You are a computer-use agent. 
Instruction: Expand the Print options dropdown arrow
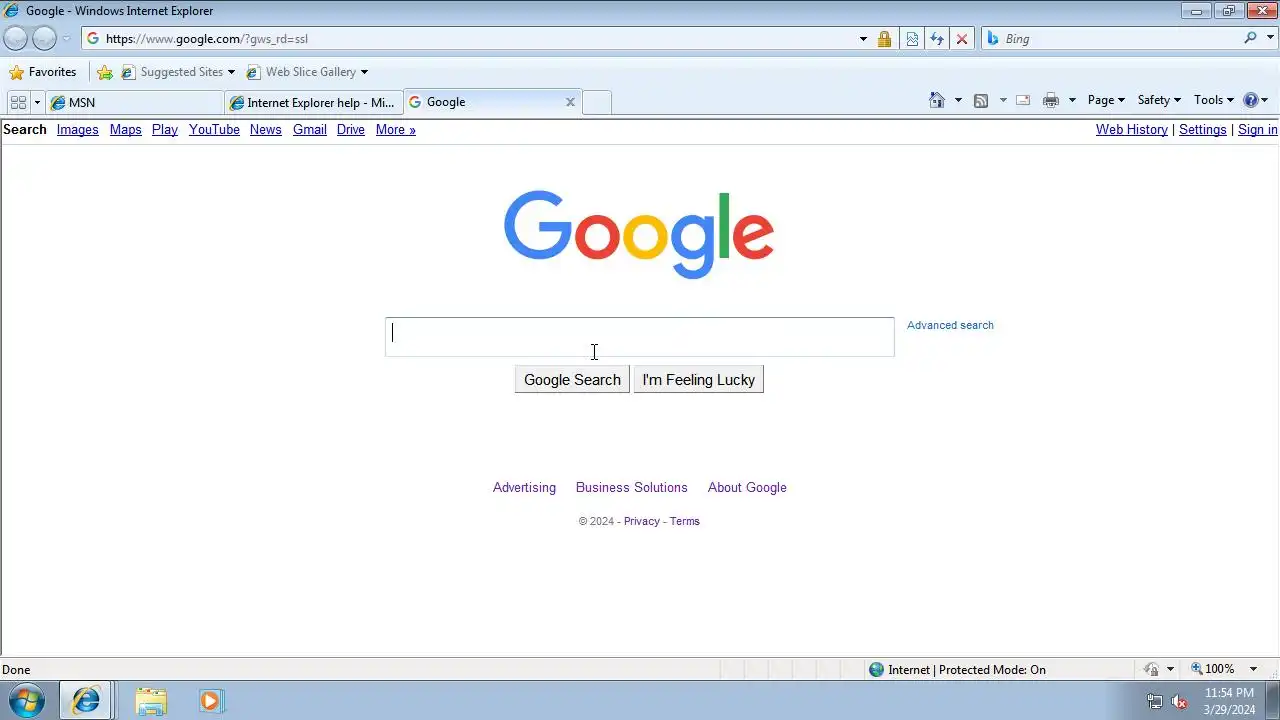[x=1072, y=100]
